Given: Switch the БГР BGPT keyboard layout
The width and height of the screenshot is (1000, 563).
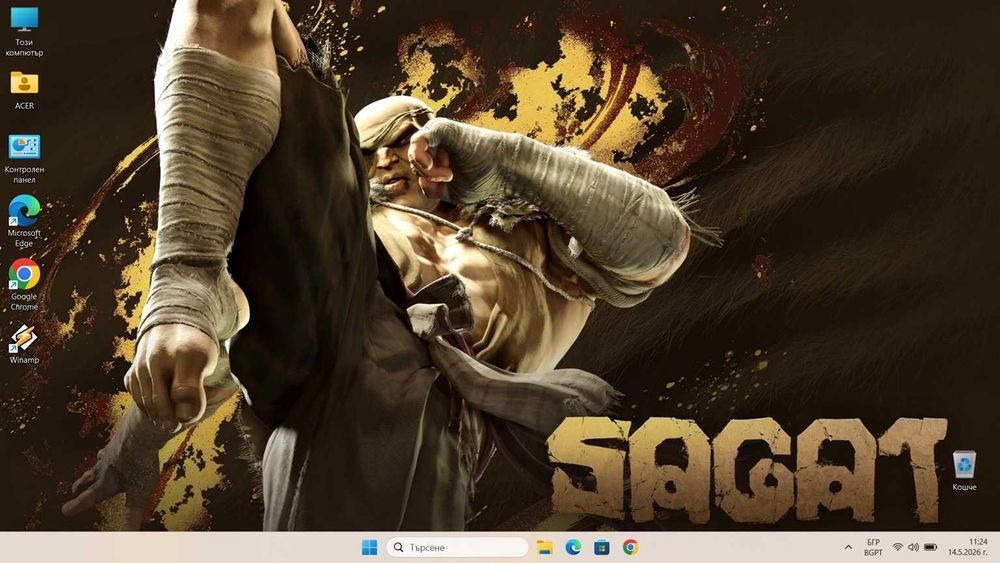Looking at the screenshot, I should (873, 547).
